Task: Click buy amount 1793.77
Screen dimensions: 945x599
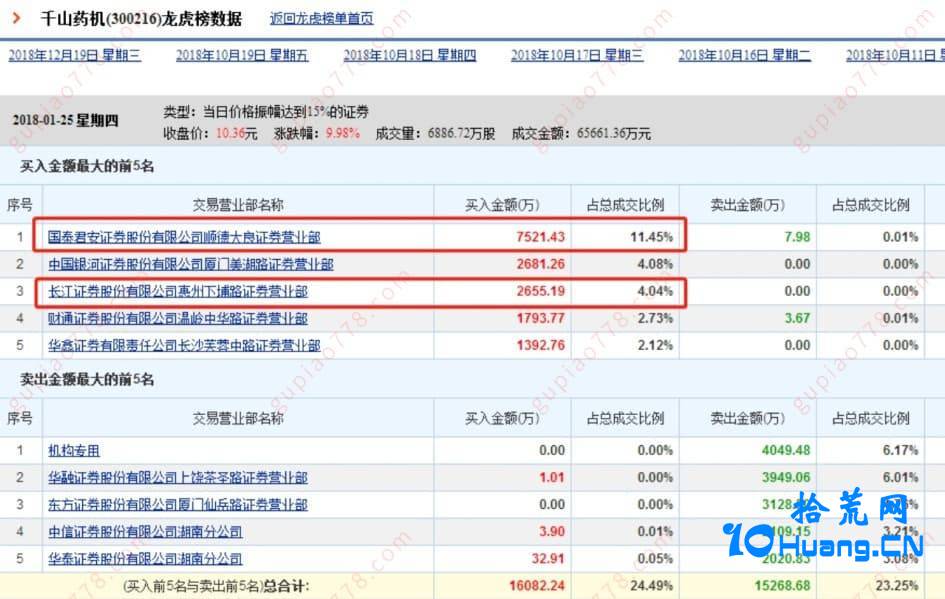Action: pos(540,318)
